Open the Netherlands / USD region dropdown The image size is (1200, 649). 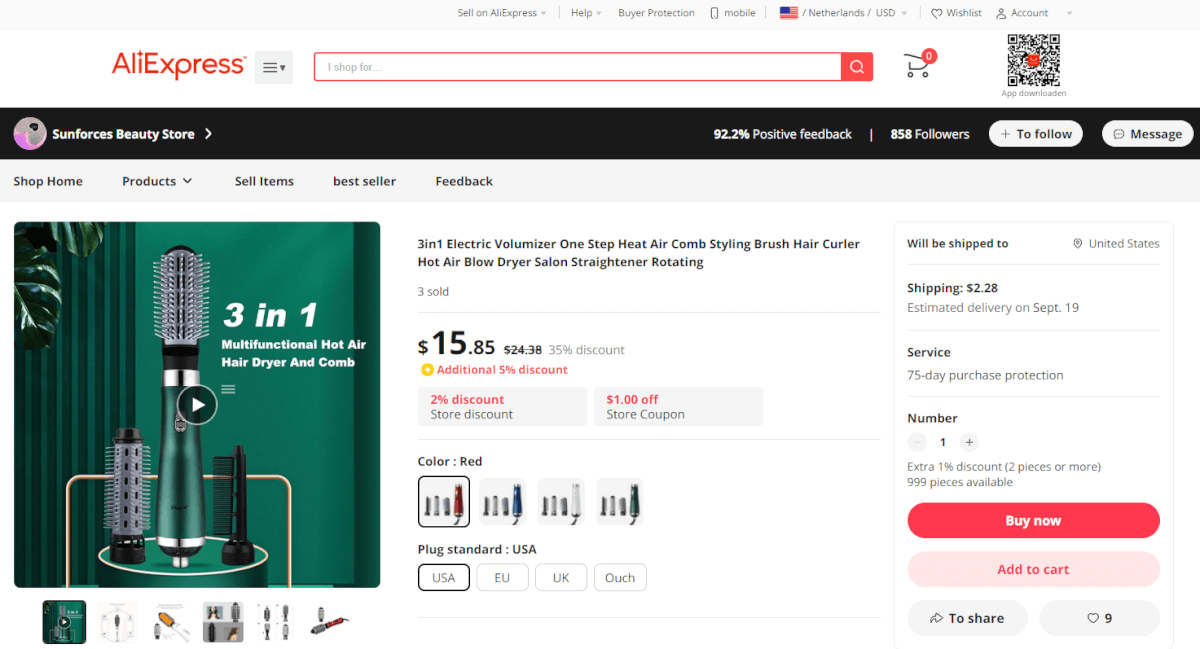(x=843, y=13)
